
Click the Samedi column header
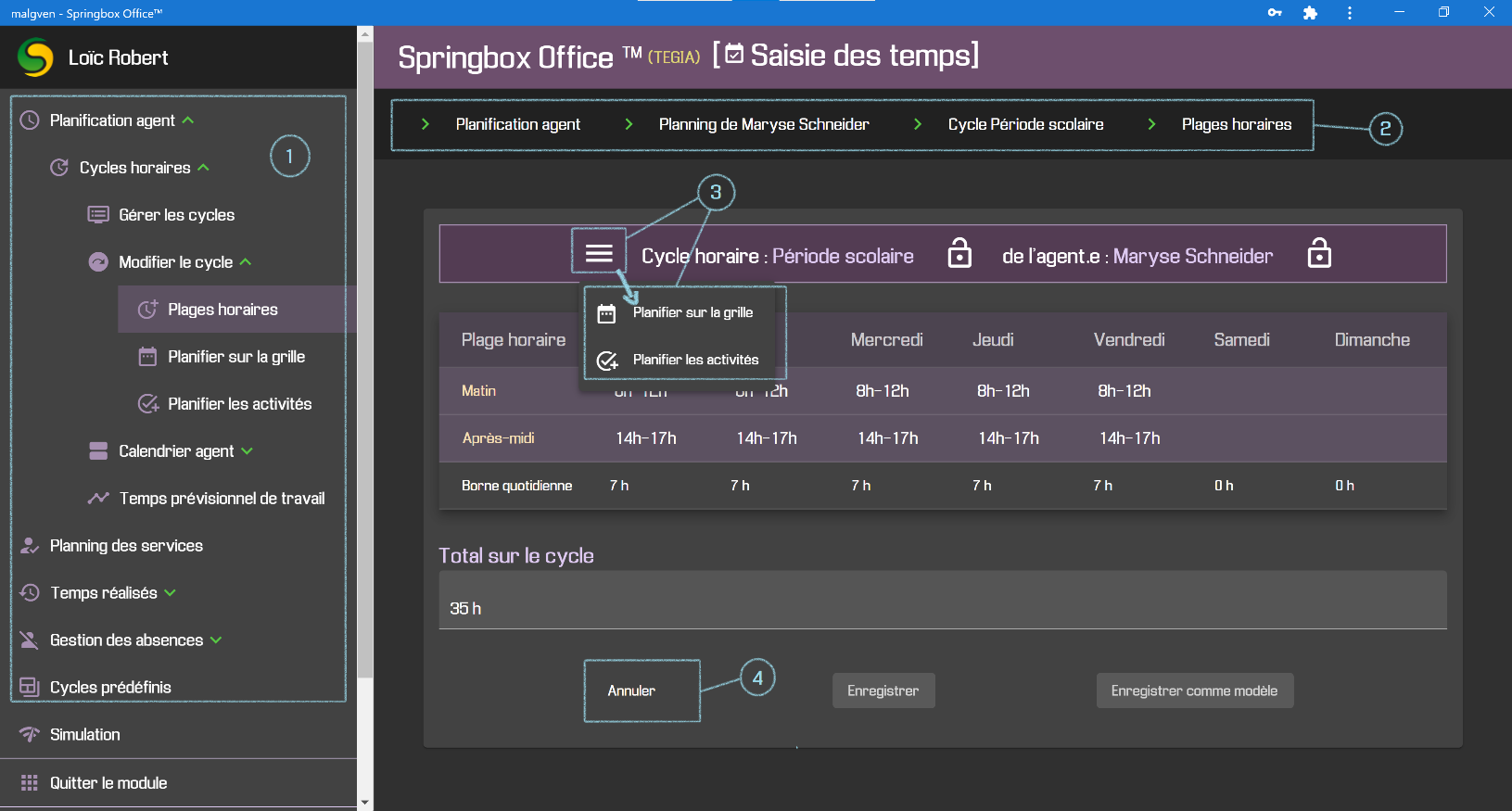click(x=1242, y=340)
